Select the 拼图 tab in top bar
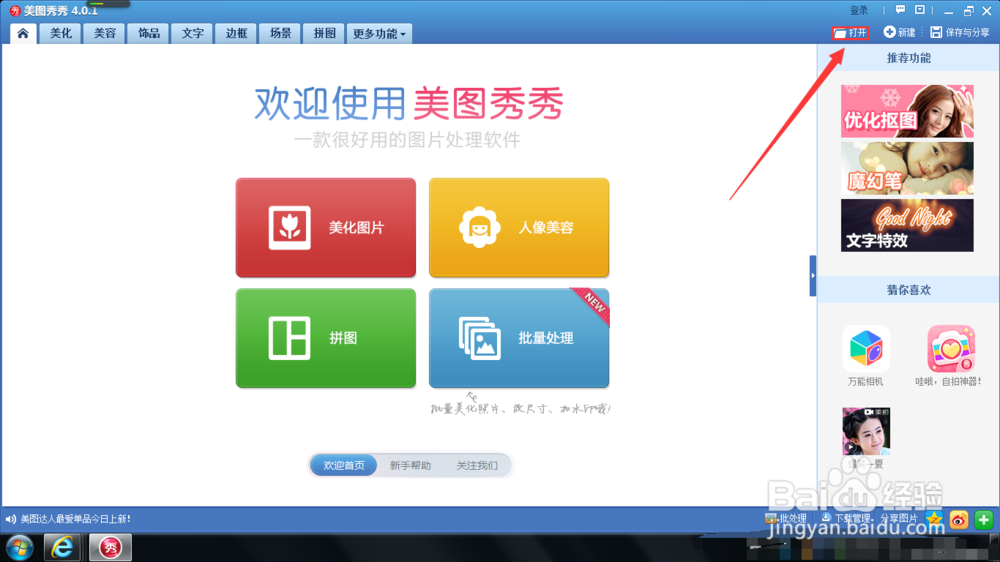This screenshot has width=1000, height=562. (x=324, y=33)
